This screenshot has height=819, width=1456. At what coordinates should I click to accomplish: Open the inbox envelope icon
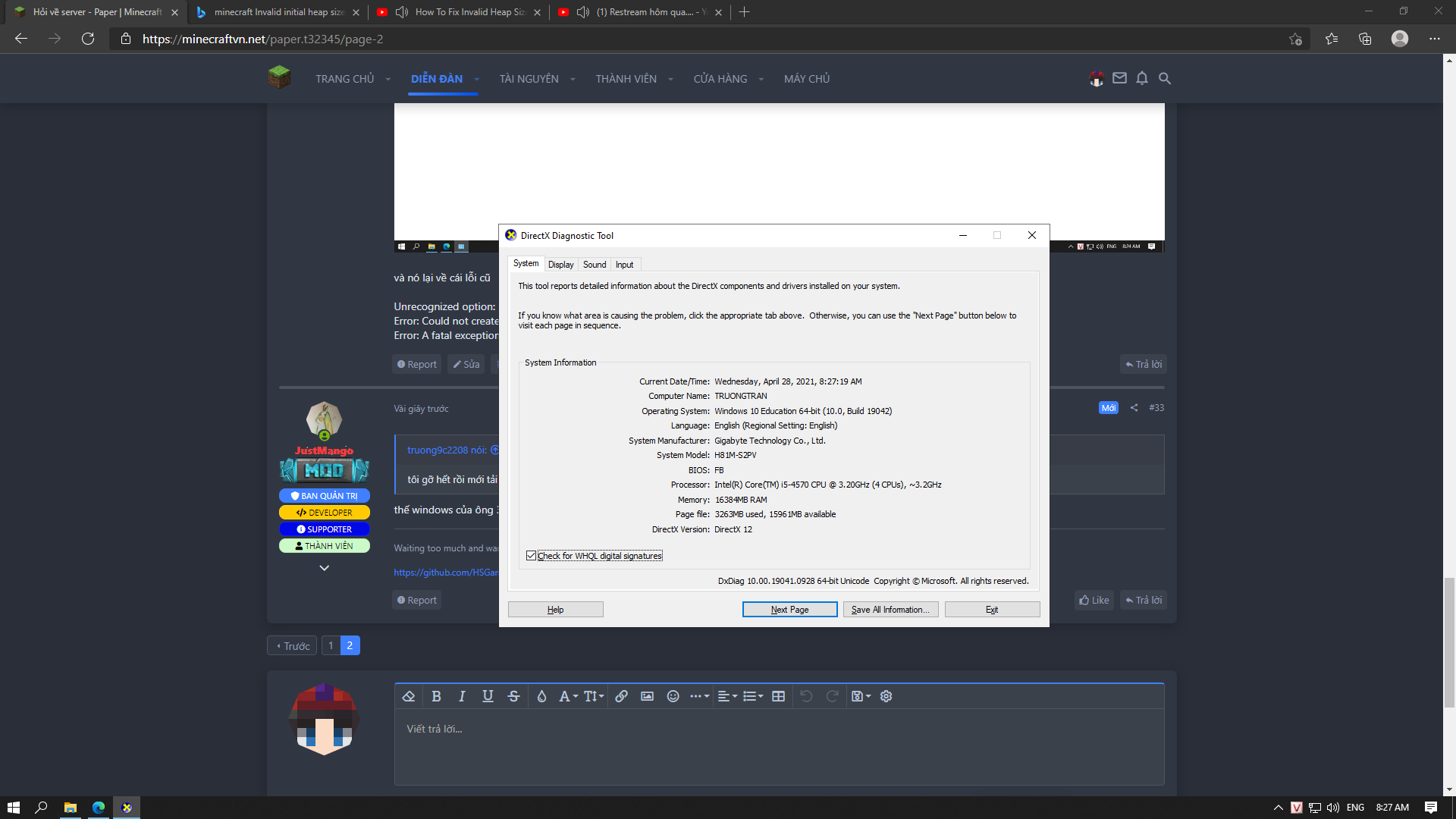click(1119, 78)
